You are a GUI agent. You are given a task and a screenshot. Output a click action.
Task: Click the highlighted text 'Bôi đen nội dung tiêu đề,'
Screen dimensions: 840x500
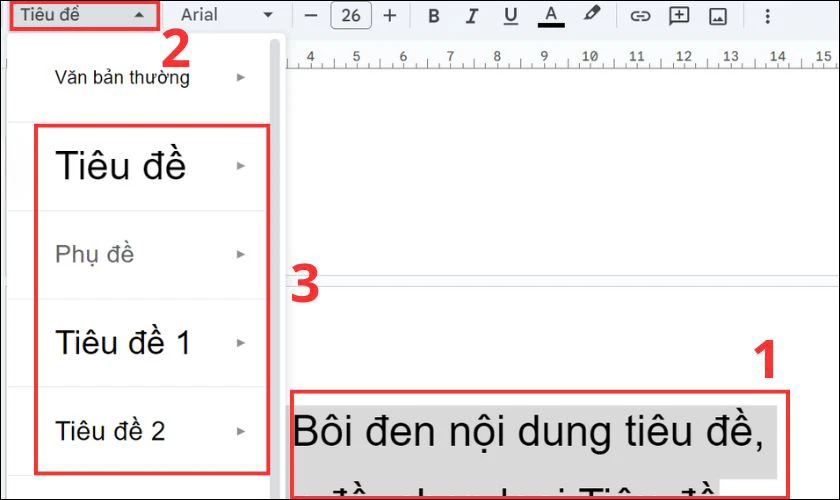528,432
